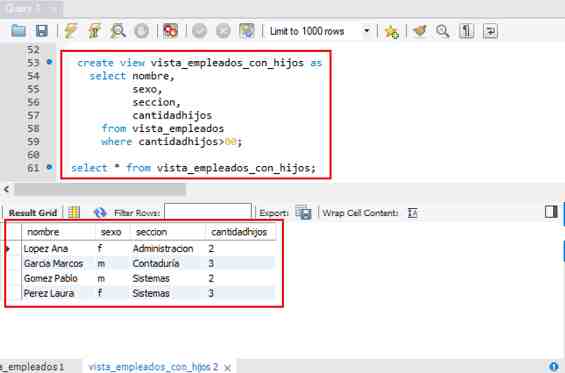Select the sexo column header
Screen dimensions: 565x373
tap(113, 232)
